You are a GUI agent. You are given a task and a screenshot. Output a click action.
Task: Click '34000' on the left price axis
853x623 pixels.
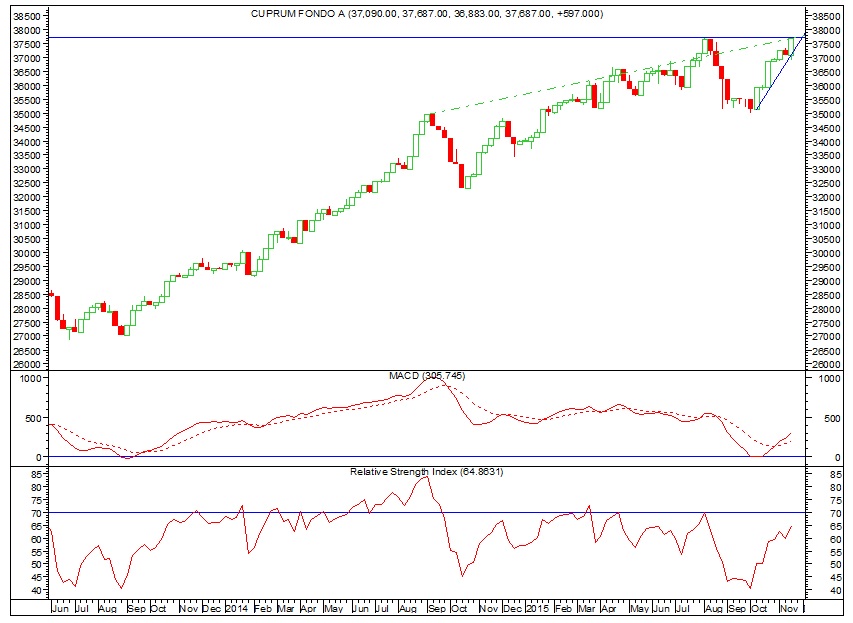pyautogui.click(x=27, y=142)
